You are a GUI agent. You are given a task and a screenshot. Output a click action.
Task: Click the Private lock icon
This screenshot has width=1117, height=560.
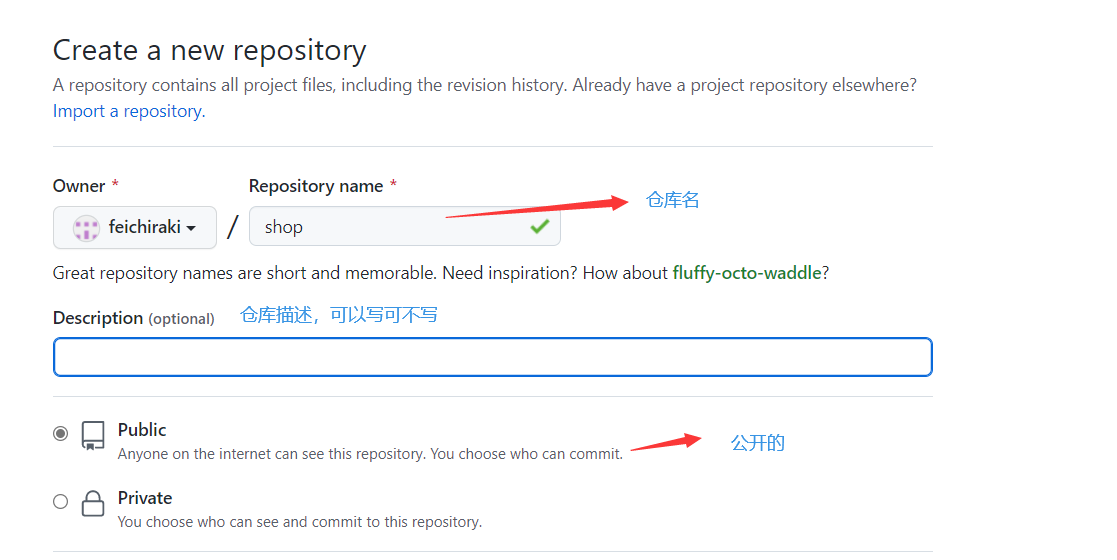click(x=93, y=503)
